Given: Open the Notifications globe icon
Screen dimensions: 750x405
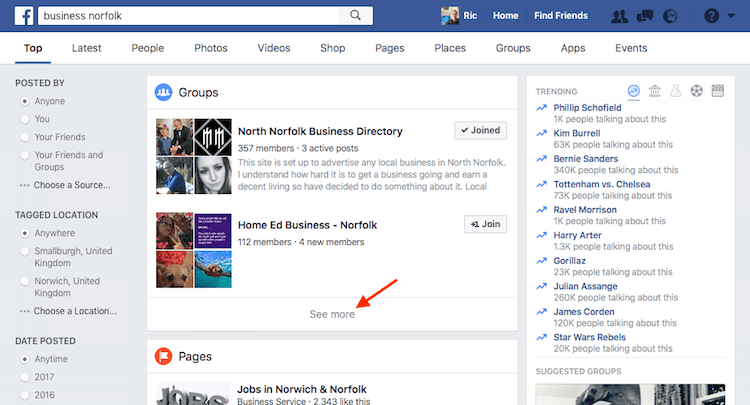Looking at the screenshot, I should pos(670,16).
